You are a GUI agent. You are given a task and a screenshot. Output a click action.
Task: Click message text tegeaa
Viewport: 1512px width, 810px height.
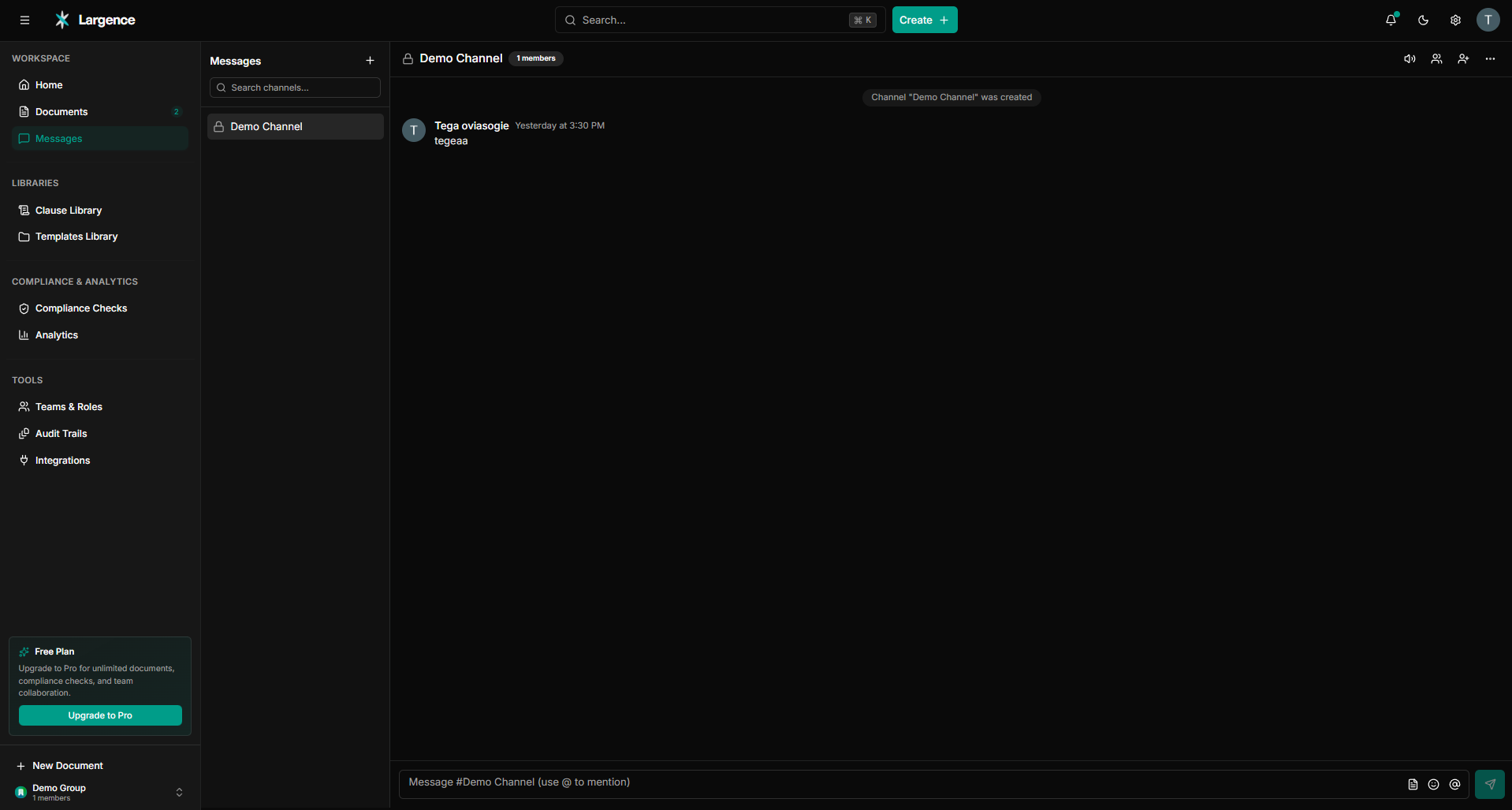pos(451,141)
